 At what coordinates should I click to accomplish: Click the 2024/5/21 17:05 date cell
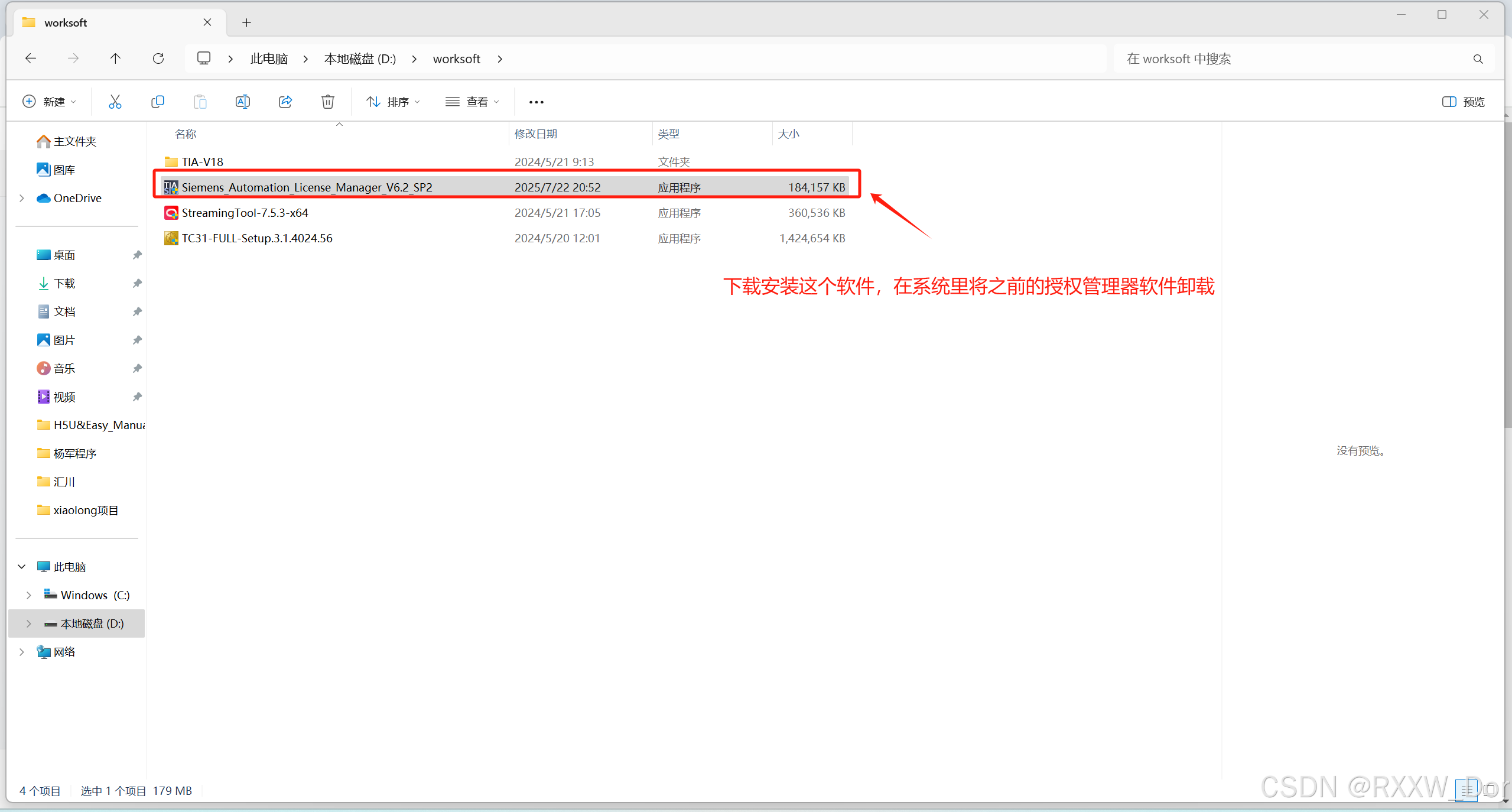click(557, 213)
